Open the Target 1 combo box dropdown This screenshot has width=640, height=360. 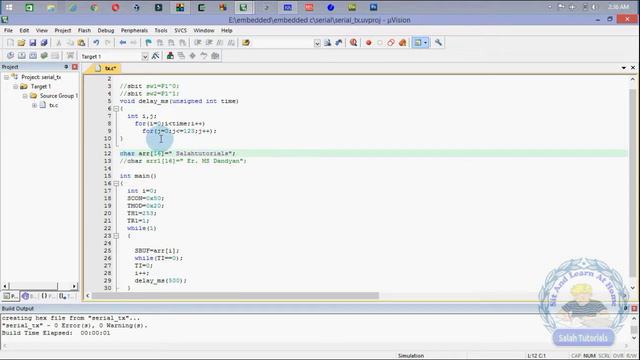click(145, 57)
